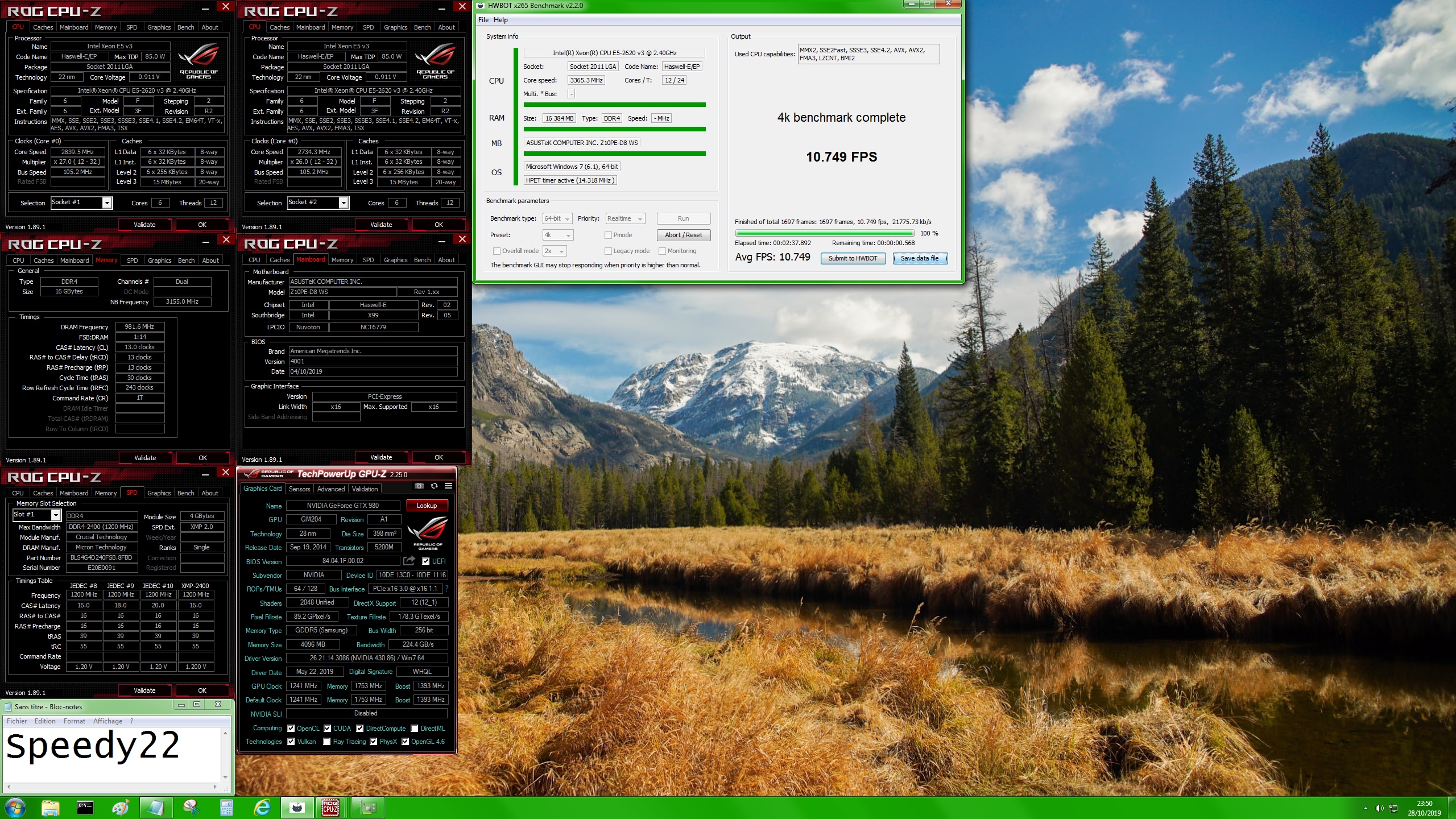Click the Abort / Reset button

[683, 235]
